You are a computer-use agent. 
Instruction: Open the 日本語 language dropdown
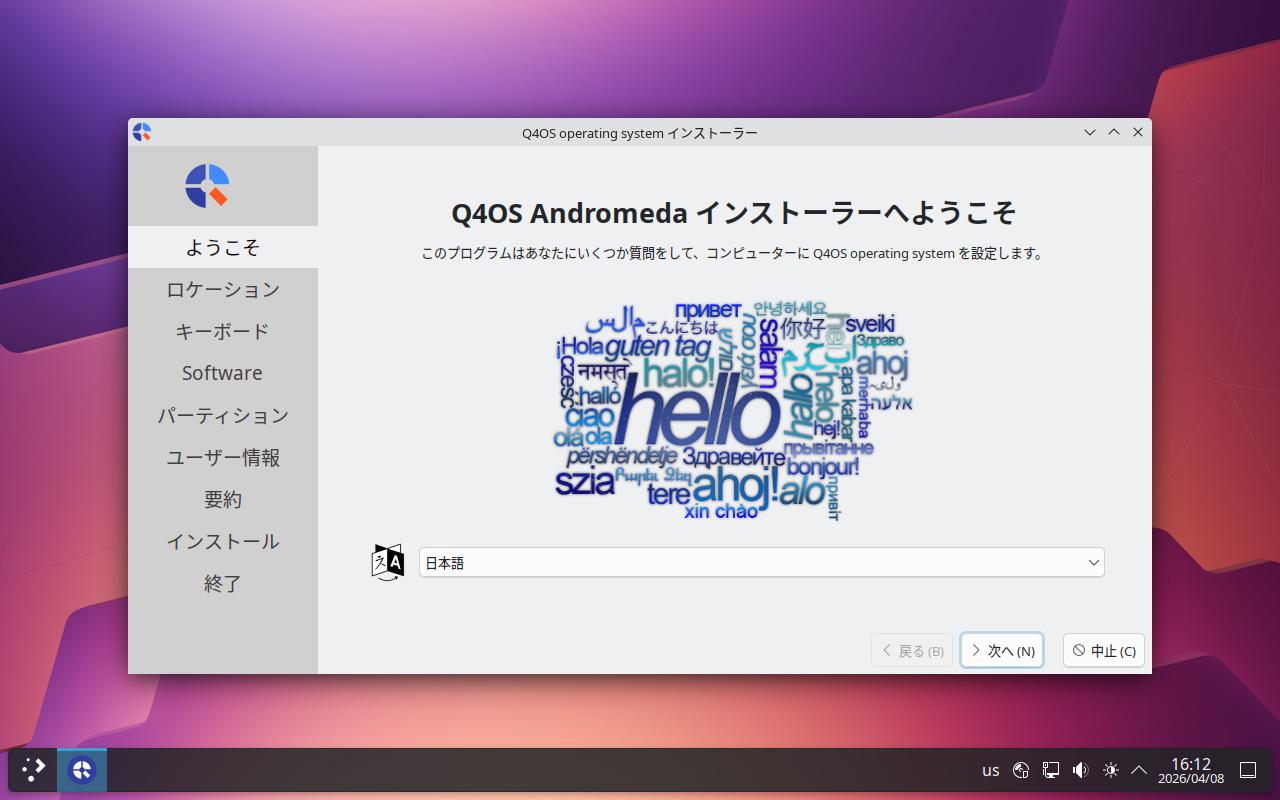point(761,563)
